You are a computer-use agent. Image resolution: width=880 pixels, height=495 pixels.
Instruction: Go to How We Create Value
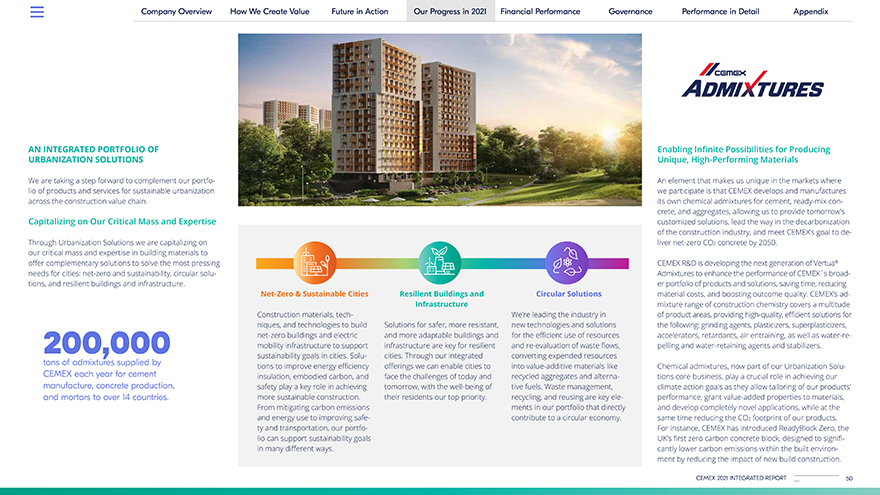[x=271, y=12]
